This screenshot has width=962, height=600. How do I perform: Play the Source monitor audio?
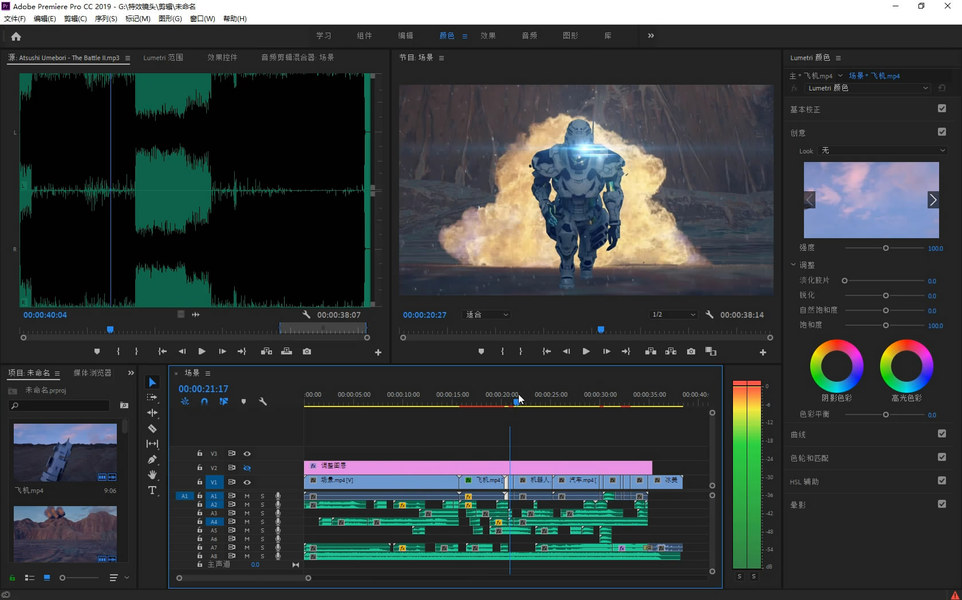[202, 352]
